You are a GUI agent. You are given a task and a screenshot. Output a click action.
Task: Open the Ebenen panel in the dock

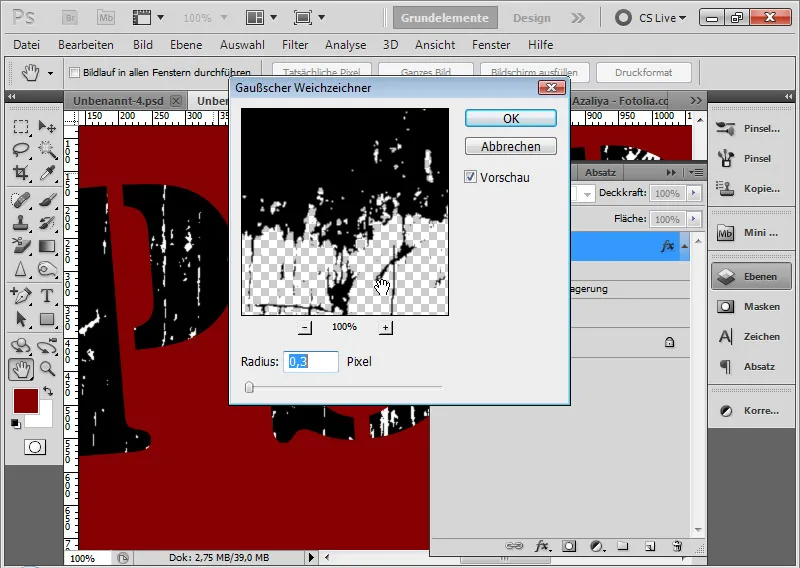751,277
